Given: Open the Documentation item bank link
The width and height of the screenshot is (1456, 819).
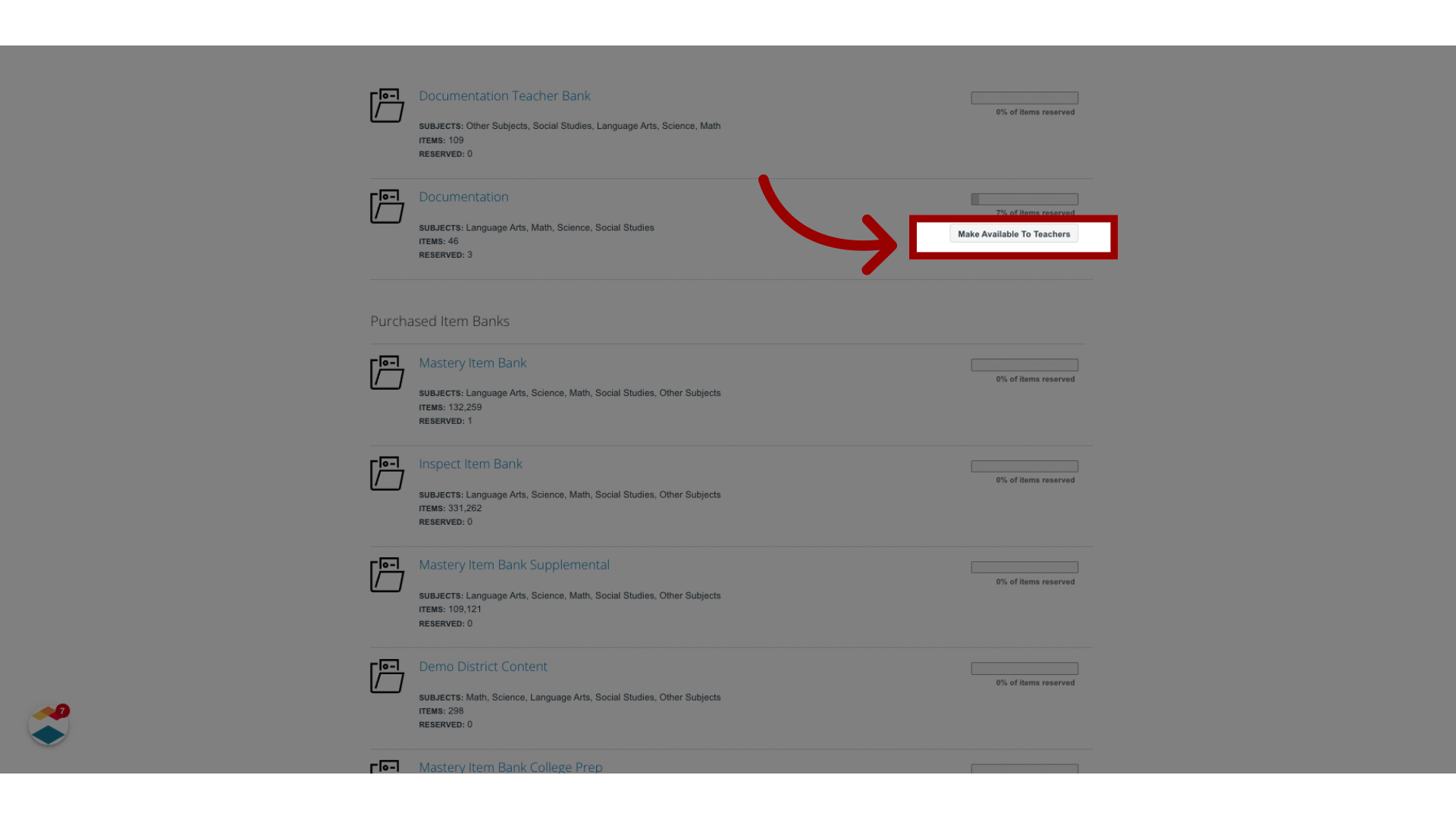Looking at the screenshot, I should click(x=463, y=196).
